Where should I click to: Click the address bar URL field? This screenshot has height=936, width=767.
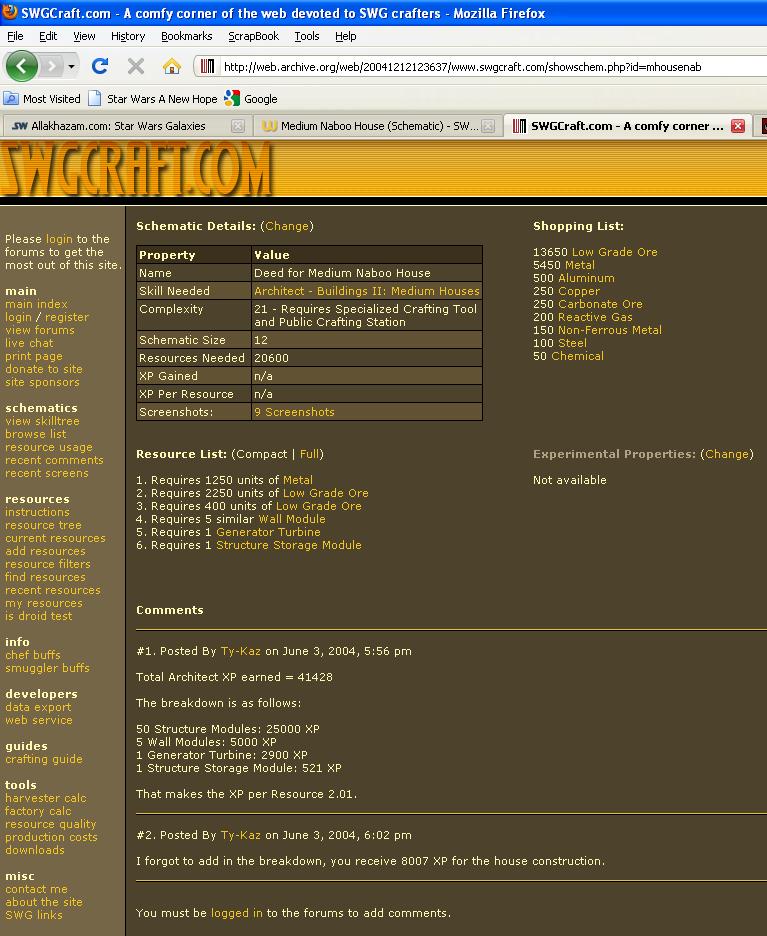tap(480, 67)
